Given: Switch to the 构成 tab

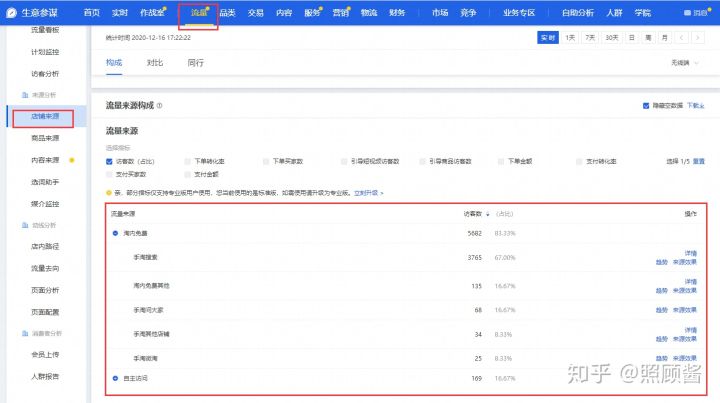Looking at the screenshot, I should 114,63.
